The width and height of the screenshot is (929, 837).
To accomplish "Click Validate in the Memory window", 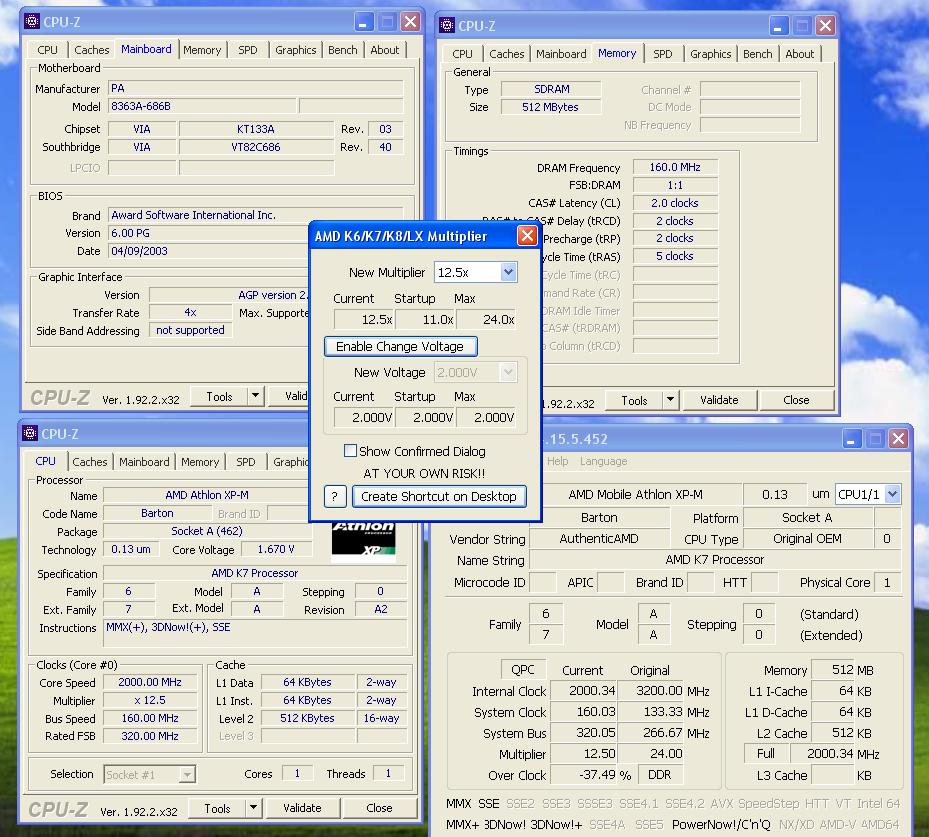I will click(718, 400).
